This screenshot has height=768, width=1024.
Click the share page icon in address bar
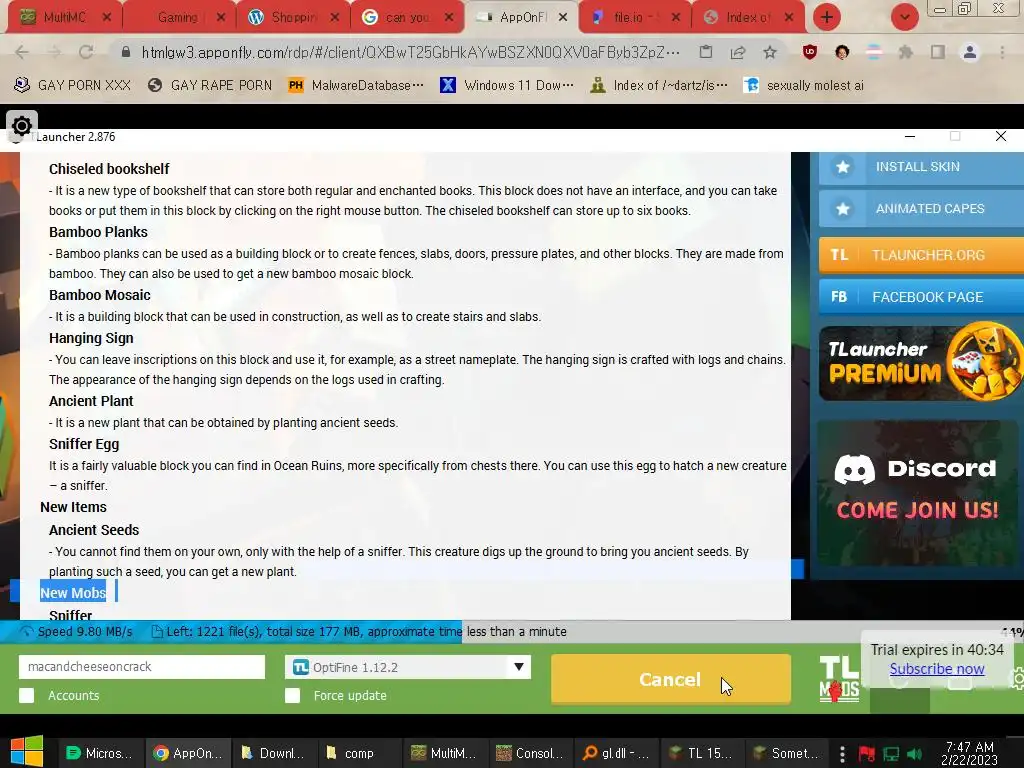(x=738, y=52)
